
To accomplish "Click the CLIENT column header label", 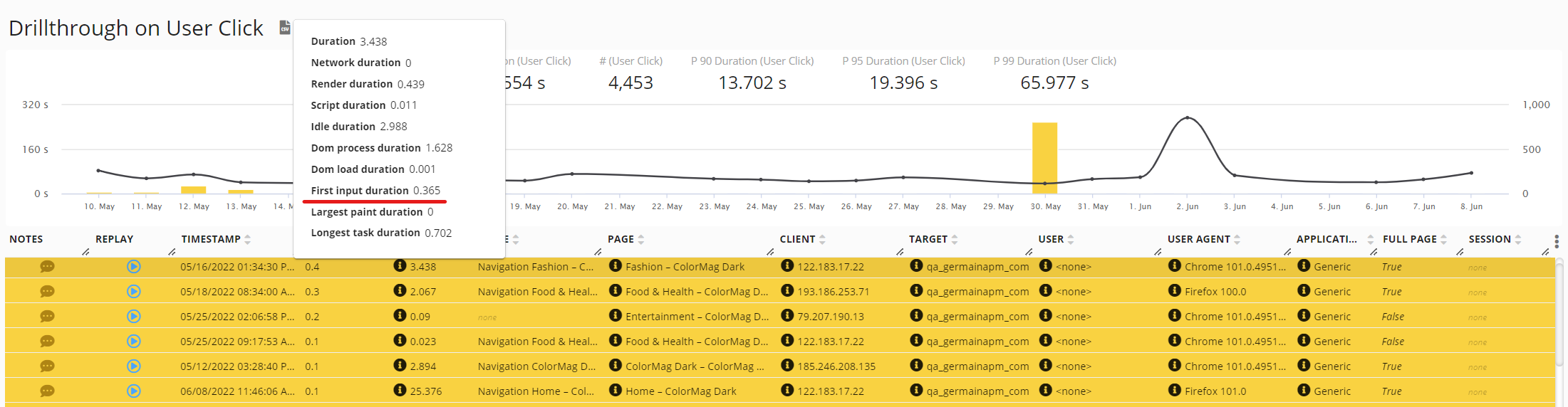I will 797,240.
